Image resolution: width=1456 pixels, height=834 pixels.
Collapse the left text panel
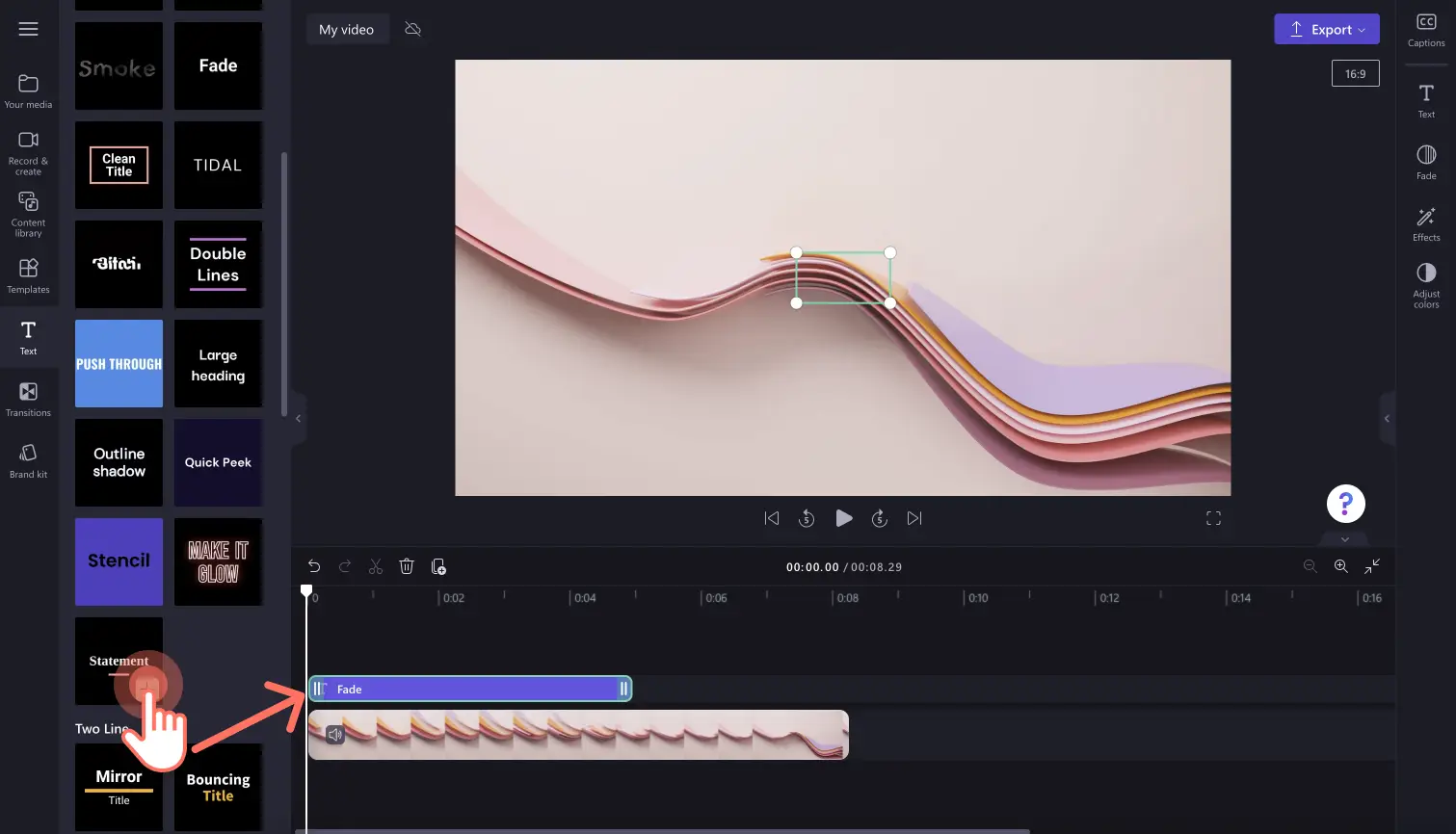[299, 418]
